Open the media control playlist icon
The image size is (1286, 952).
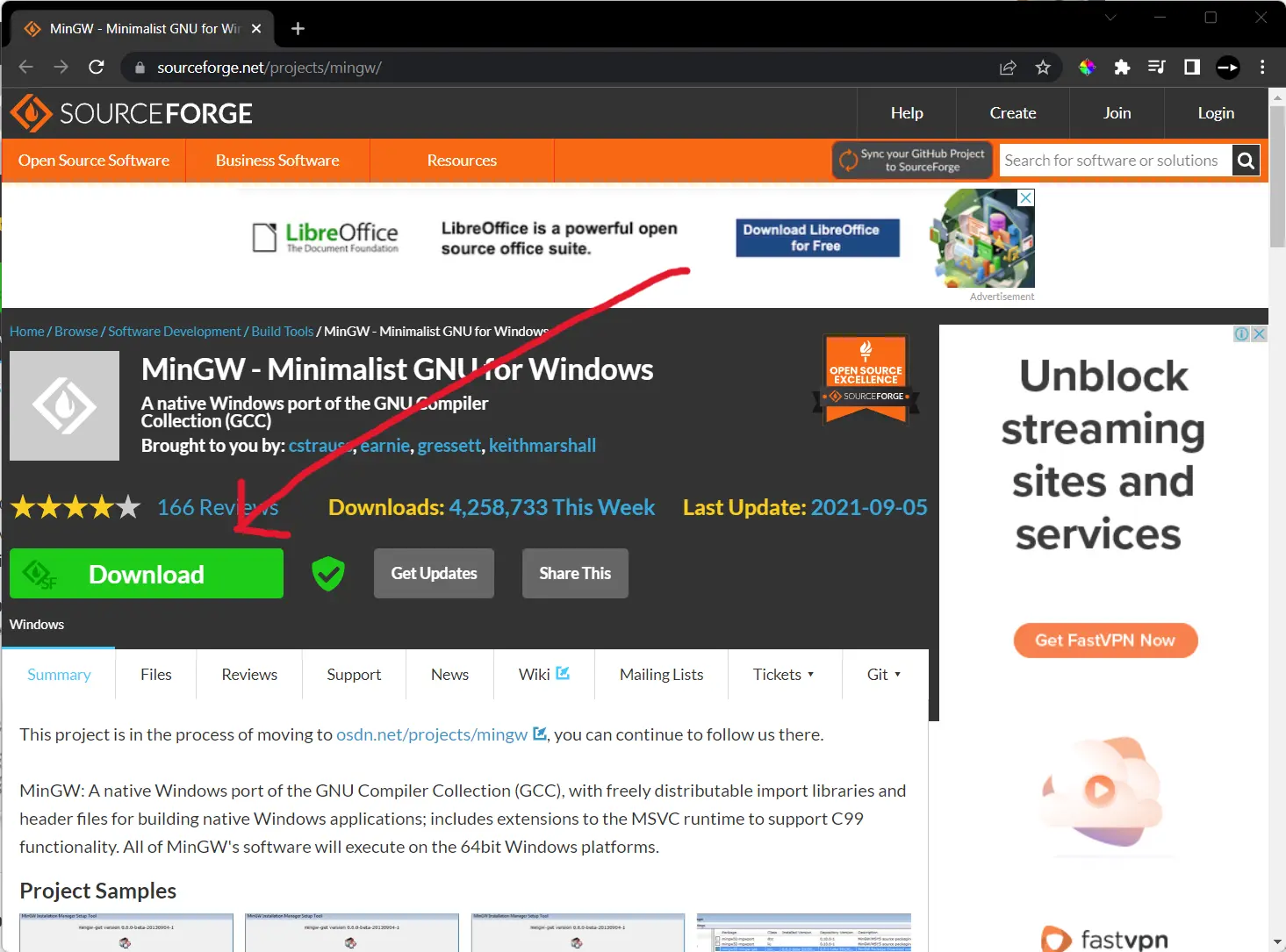point(1157,68)
